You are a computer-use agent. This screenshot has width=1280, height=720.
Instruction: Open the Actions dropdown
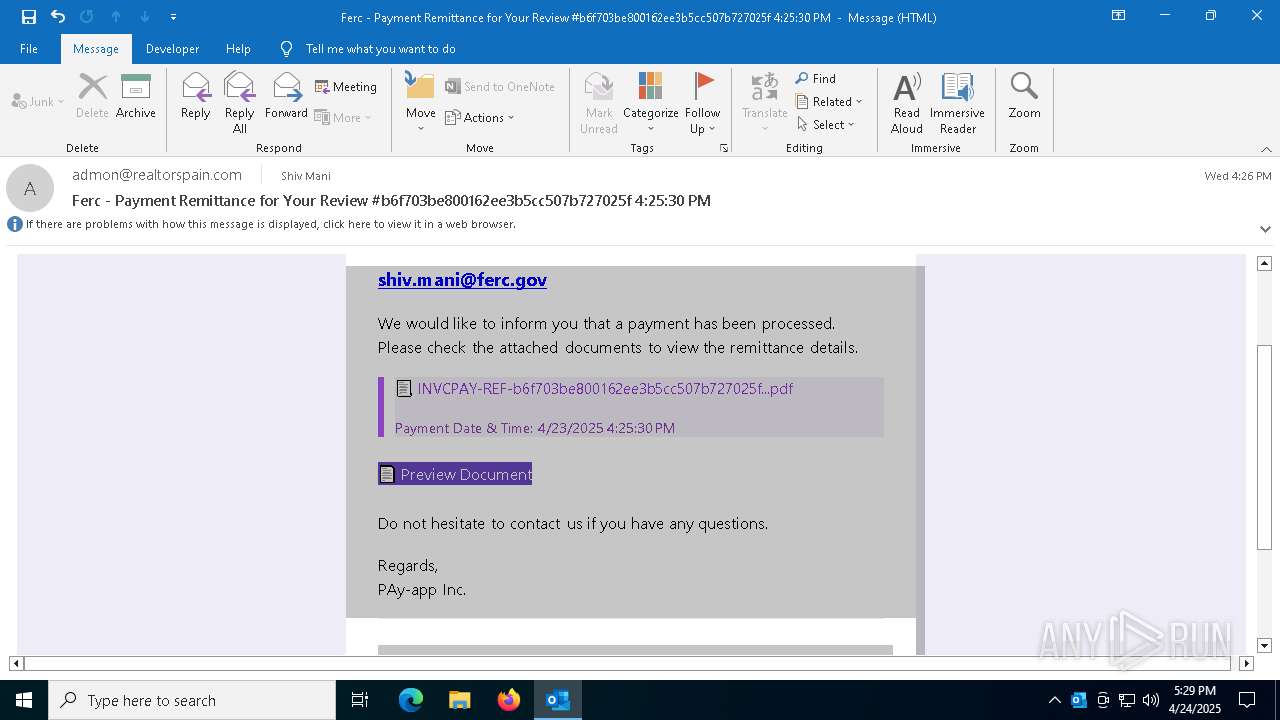pyautogui.click(x=480, y=117)
